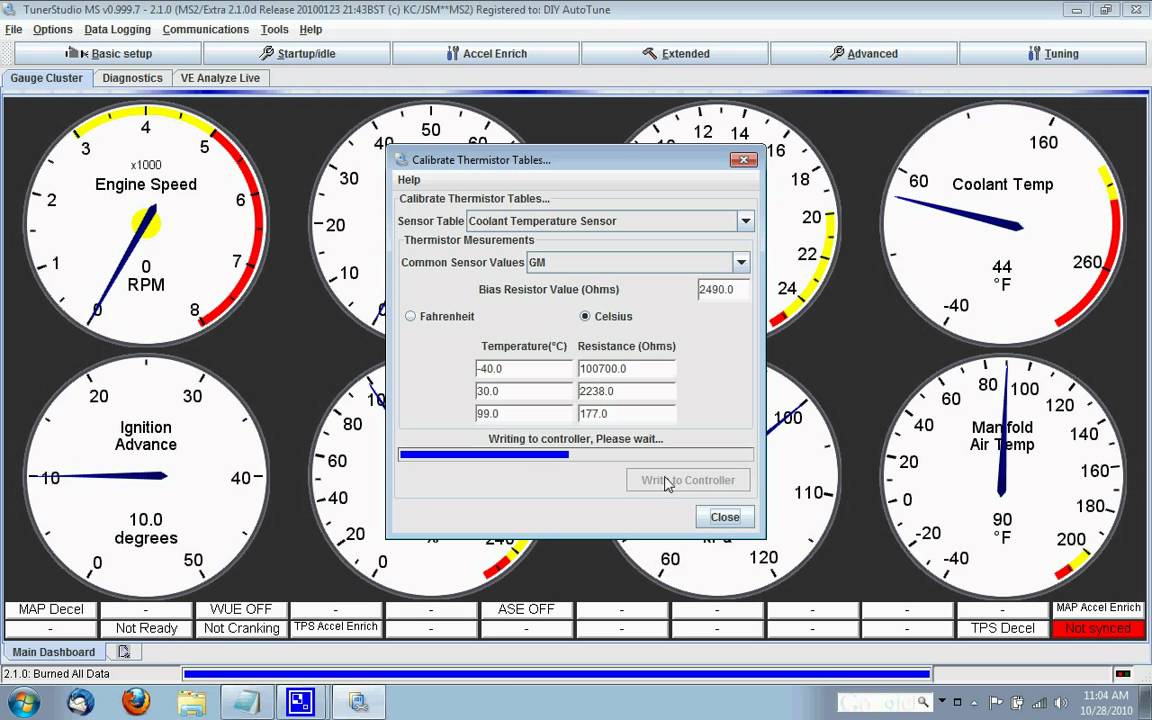Expand the Common Sensor Values dropdown
This screenshot has width=1152, height=720.
click(741, 262)
